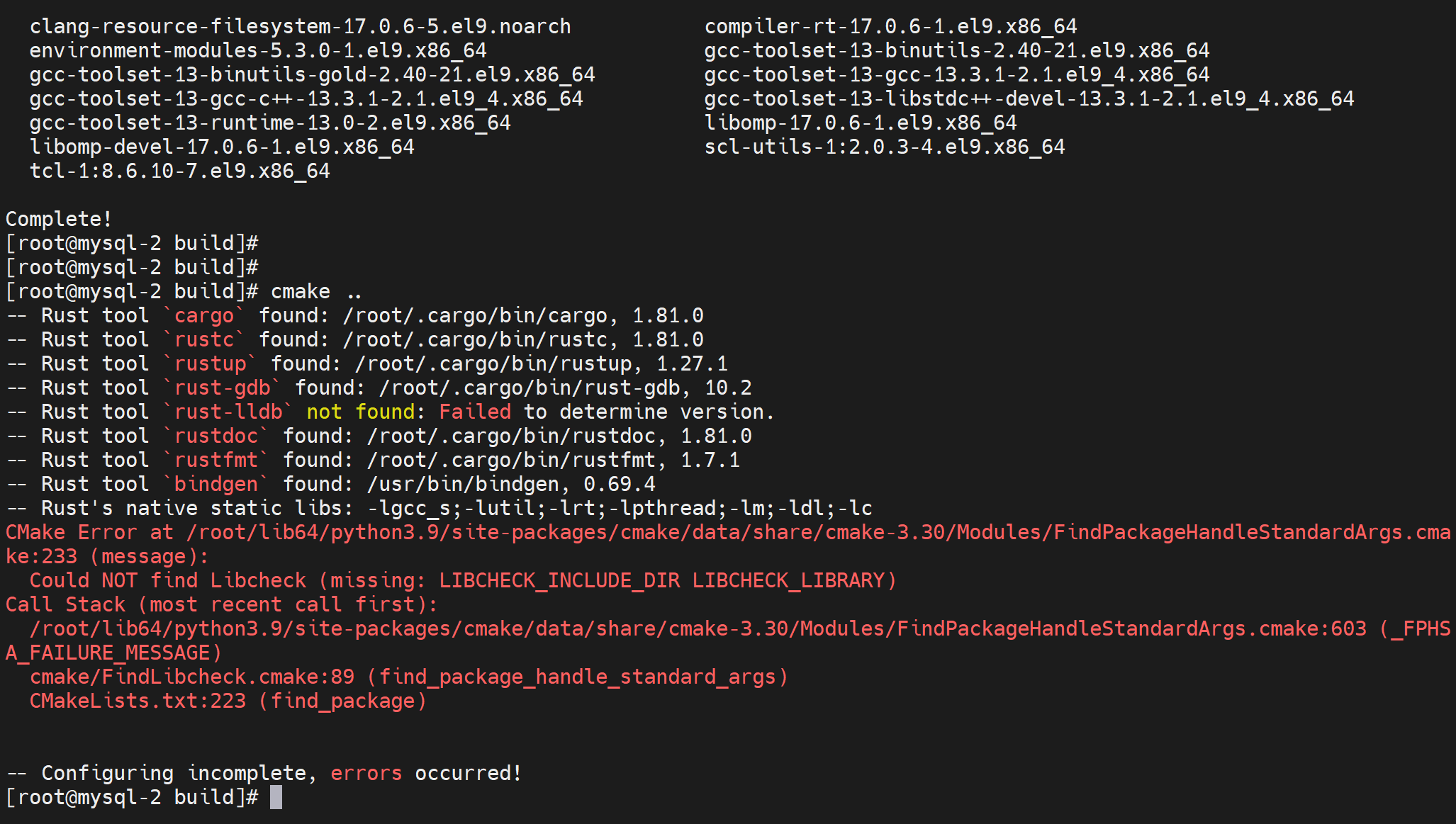Viewport: 1456px width, 824px height.
Task: Click the red 'rustup' tool name
Action: click(211, 363)
